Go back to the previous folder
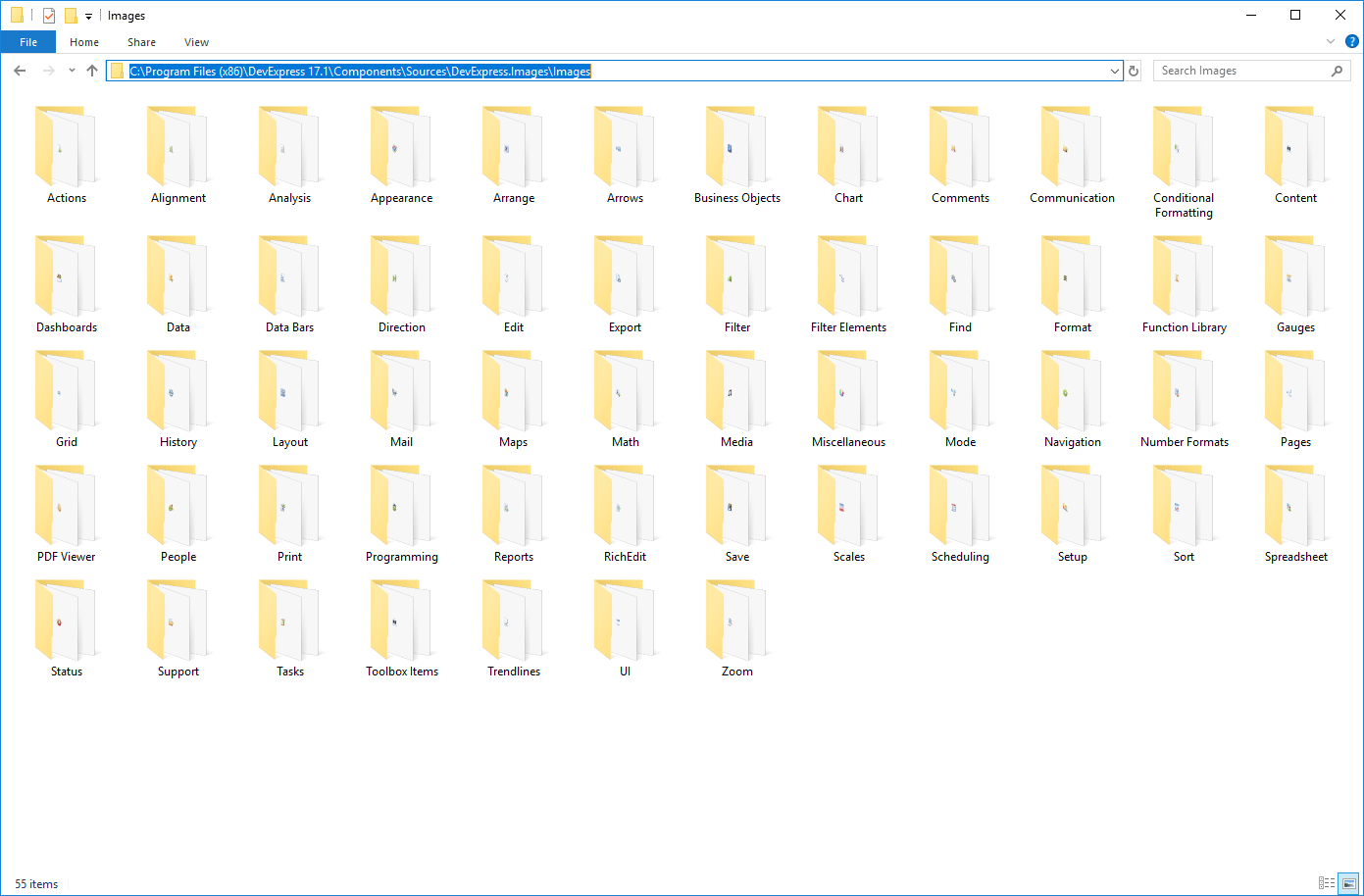The height and width of the screenshot is (896, 1364). pos(20,71)
